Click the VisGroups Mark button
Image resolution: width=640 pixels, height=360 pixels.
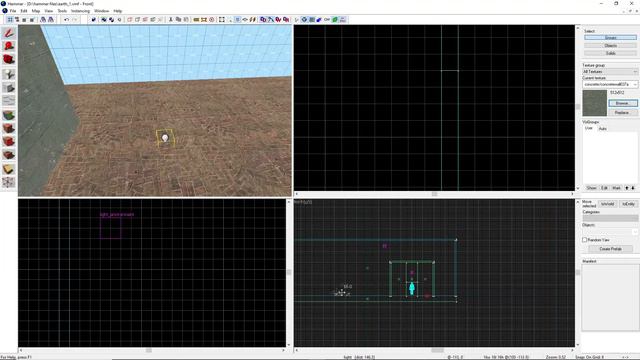(x=616, y=188)
